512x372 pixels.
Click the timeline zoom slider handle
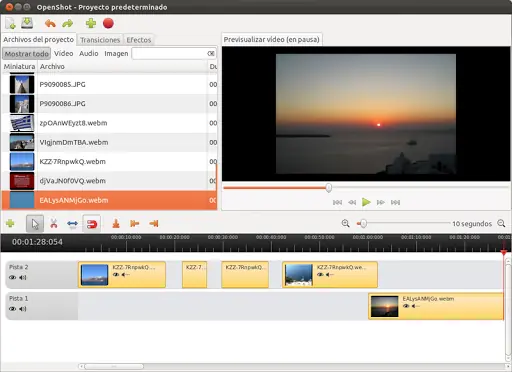coord(363,223)
